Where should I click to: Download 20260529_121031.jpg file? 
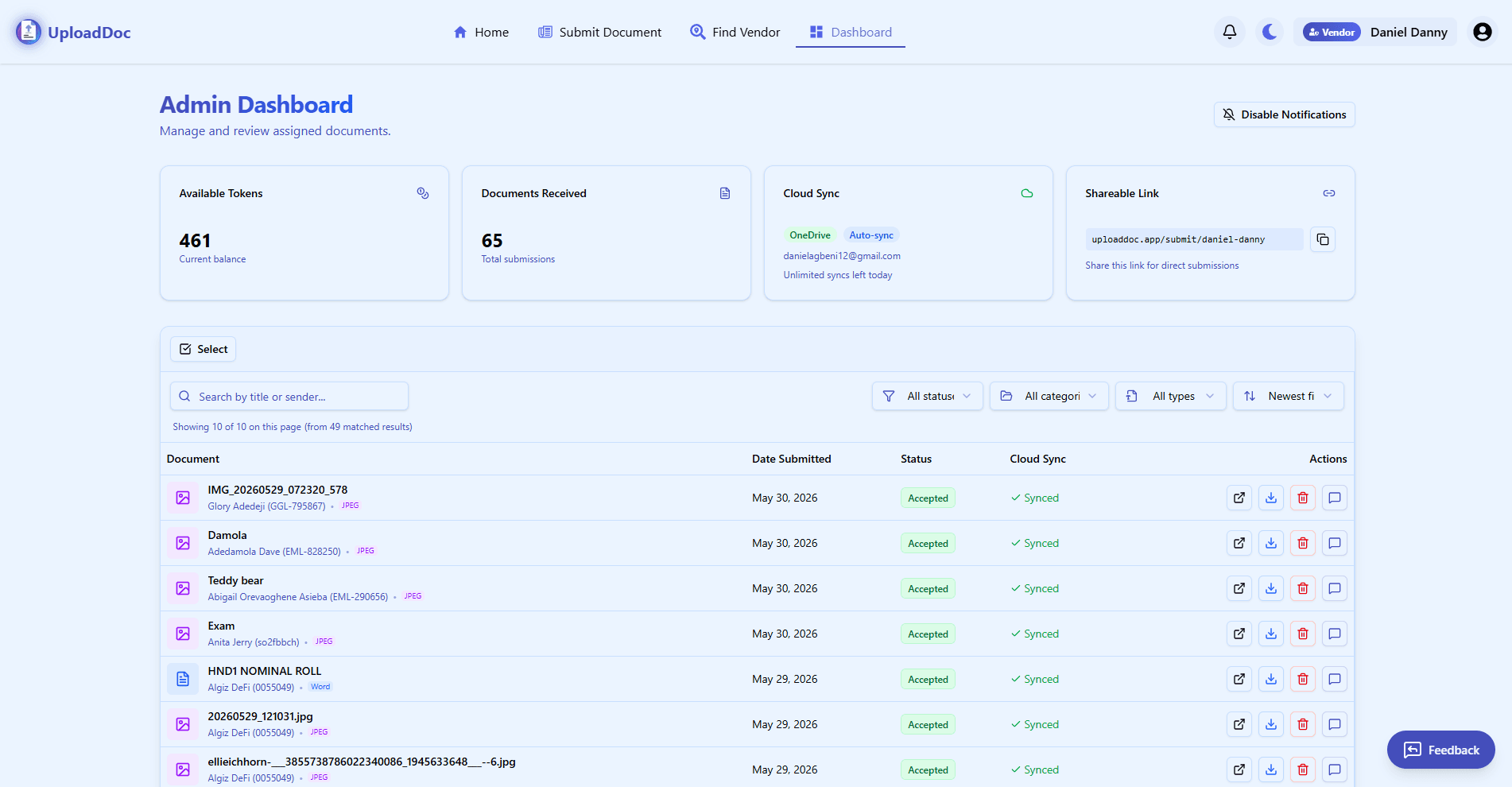click(x=1271, y=724)
